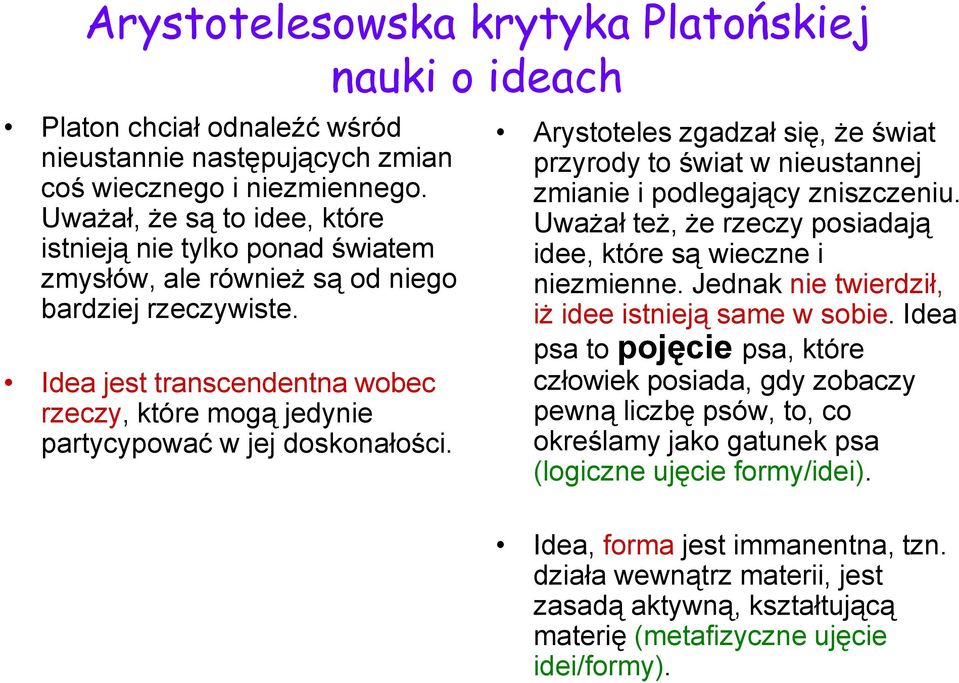The width and height of the screenshot is (959, 683).
Task: Click the line 'partycypować w jej doskonałości.'
Action: [247, 444]
